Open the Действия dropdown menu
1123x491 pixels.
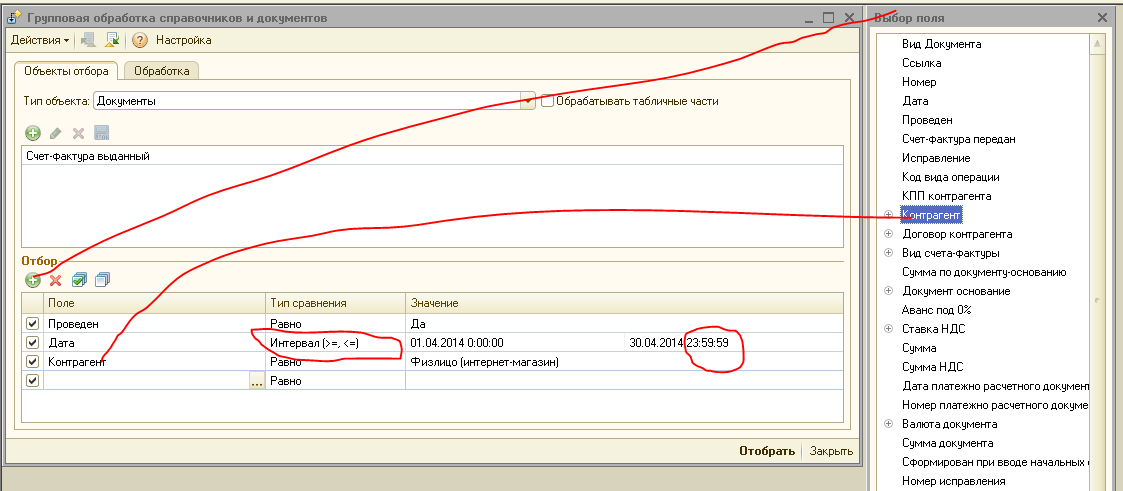(40, 41)
